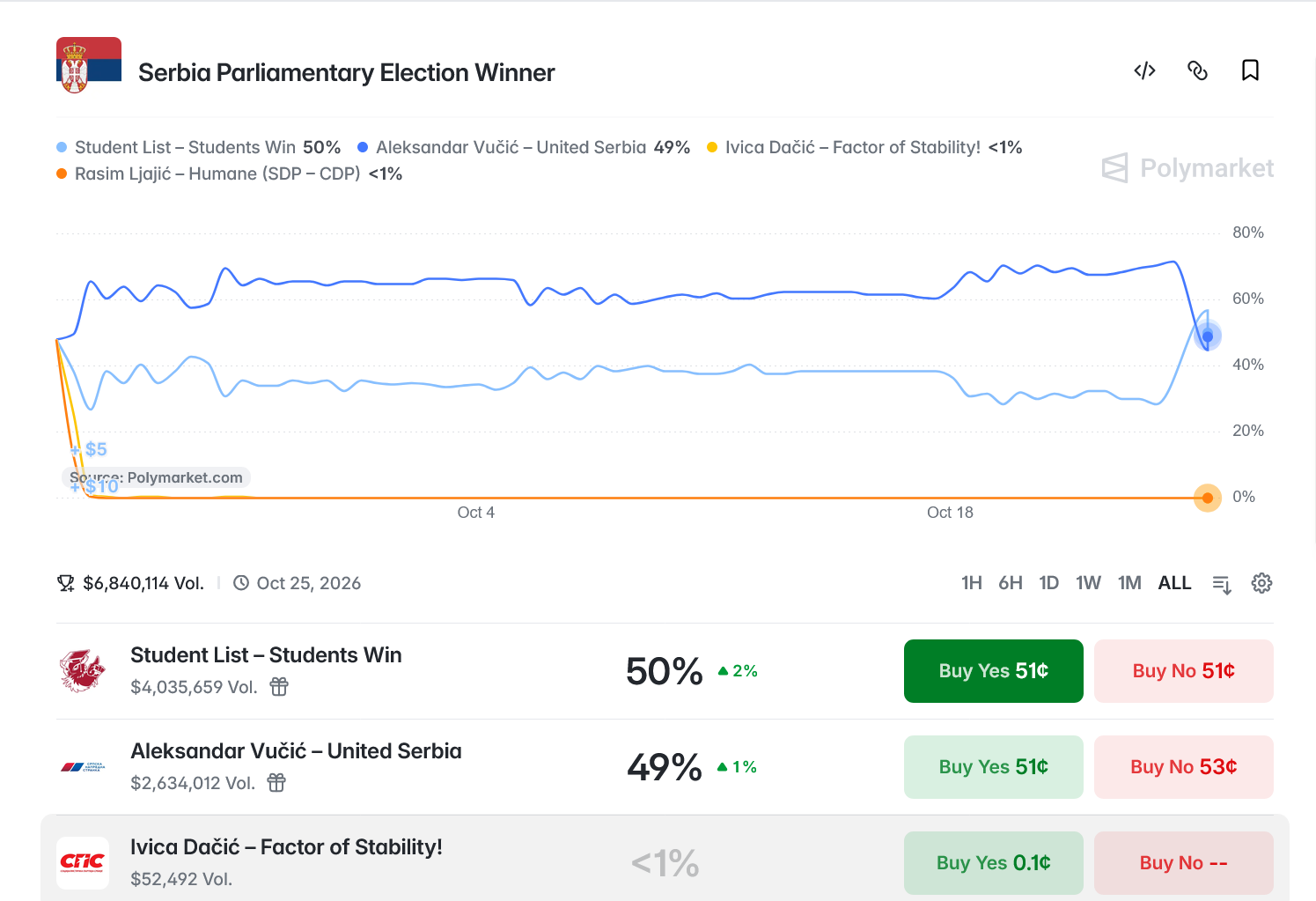Click orange endpoint marker at 0%
The width and height of the screenshot is (1316, 901).
[1208, 499]
